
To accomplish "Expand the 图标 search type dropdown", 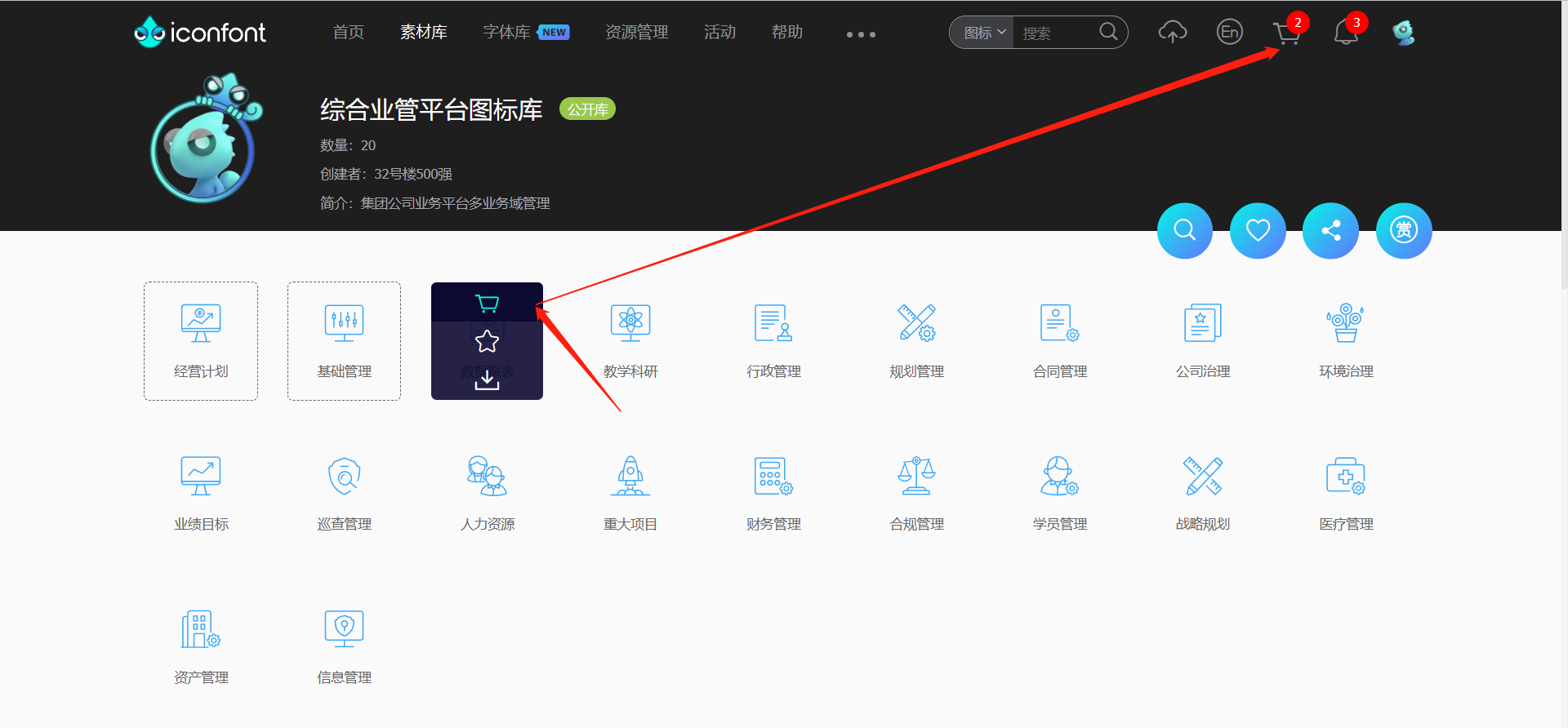I will [983, 33].
